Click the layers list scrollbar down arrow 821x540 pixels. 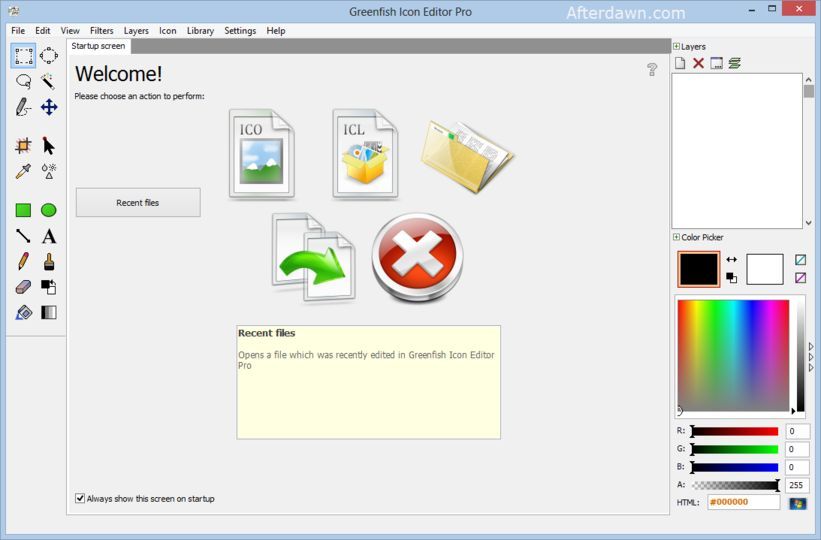(x=809, y=223)
